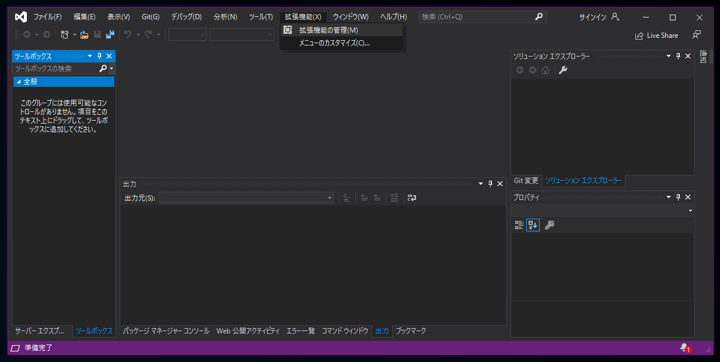Switch to the エラー一覧 tab
Image resolution: width=720 pixels, height=362 pixels.
point(301,331)
